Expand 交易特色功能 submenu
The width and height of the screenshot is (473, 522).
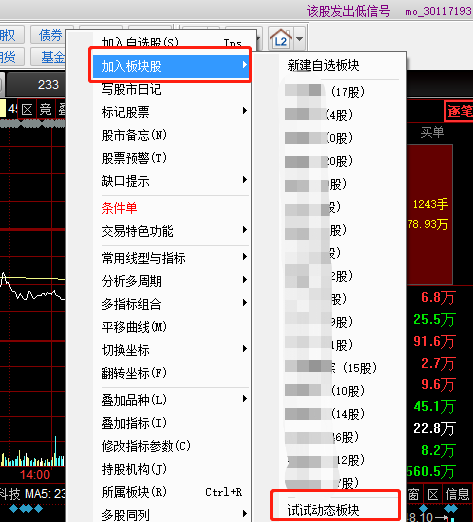[x=171, y=231]
